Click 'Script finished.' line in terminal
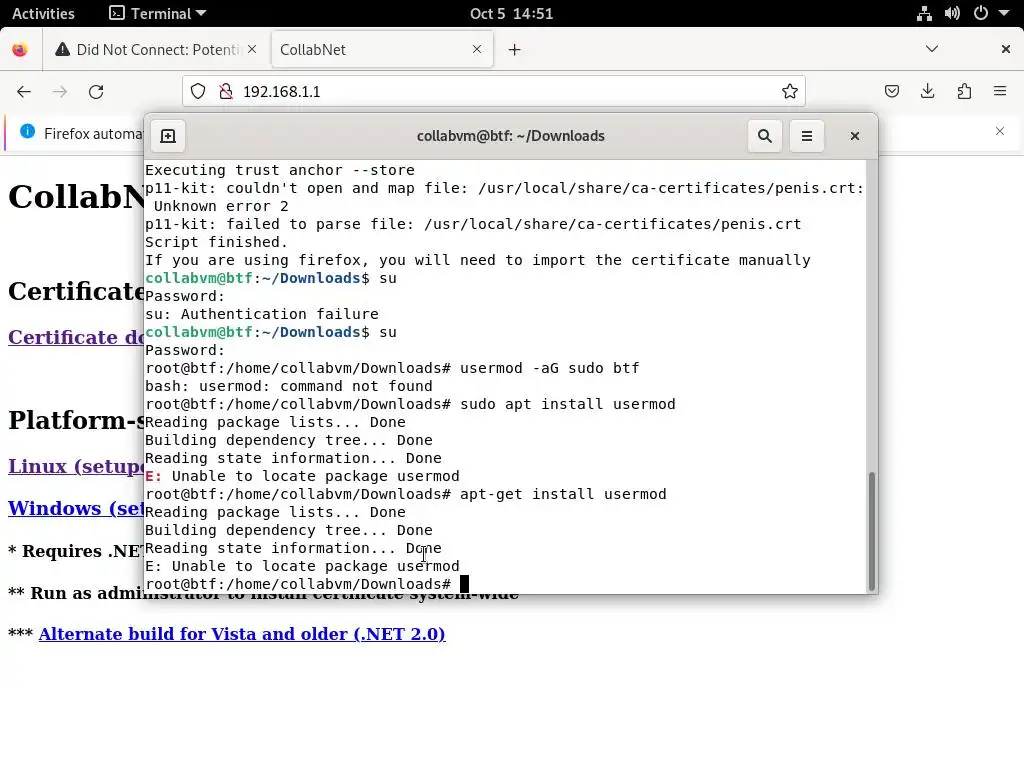 point(217,242)
